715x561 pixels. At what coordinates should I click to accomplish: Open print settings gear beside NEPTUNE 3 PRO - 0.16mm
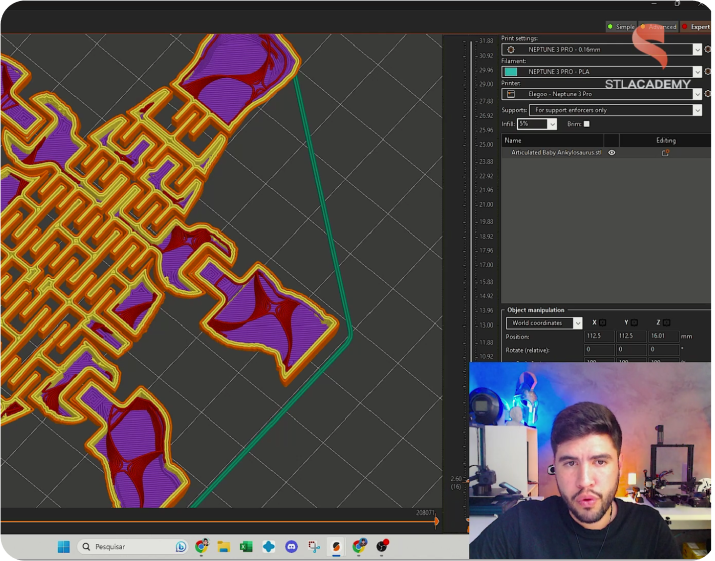pyautogui.click(x=709, y=49)
